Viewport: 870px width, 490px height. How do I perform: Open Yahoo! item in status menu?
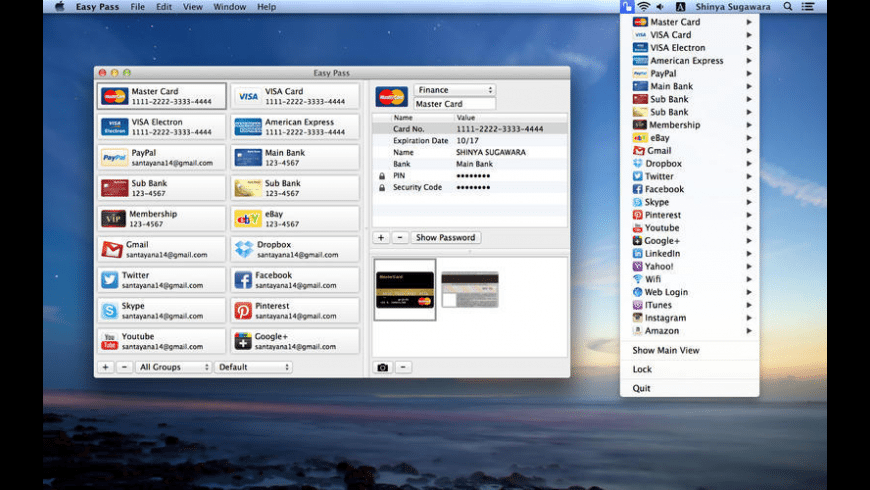click(690, 266)
